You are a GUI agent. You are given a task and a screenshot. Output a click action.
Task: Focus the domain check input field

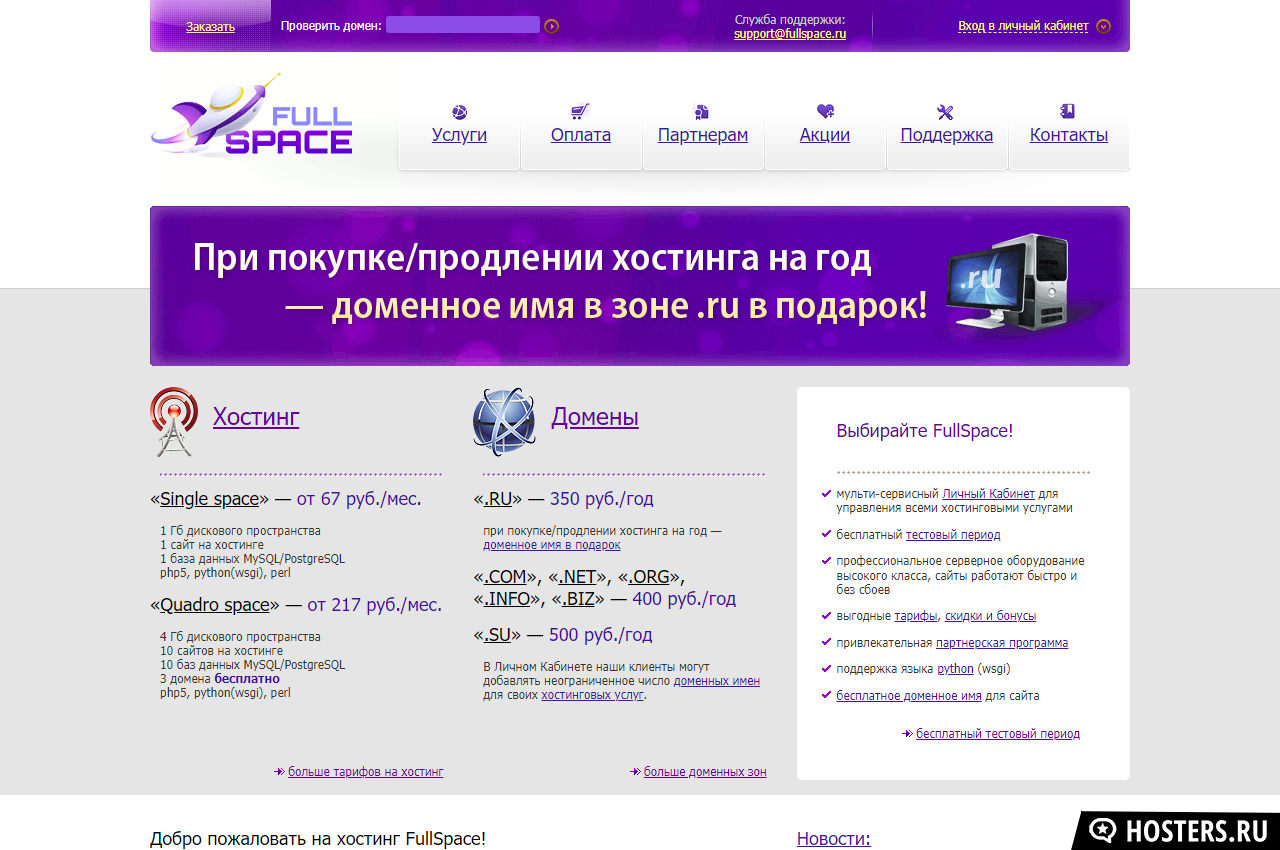[x=462, y=25]
